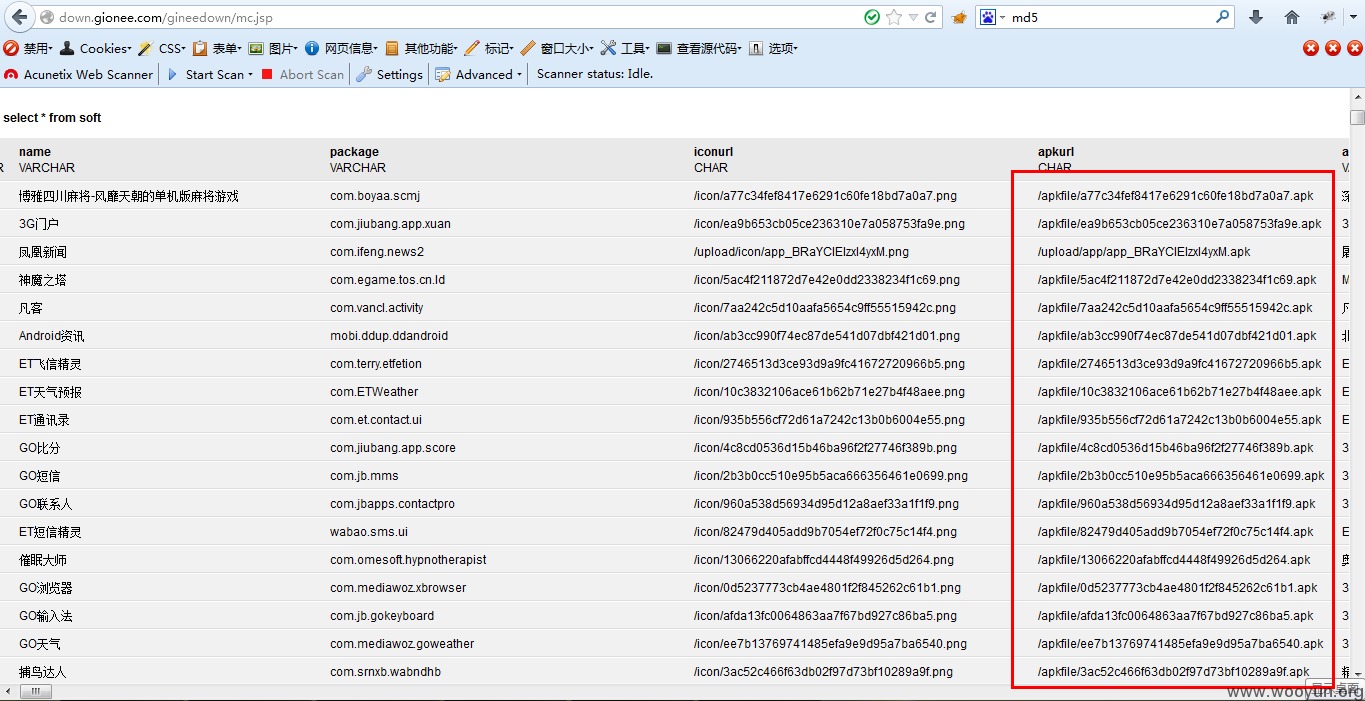Screen dimensions: 1365x701
Task: Open the 选项 (Options) menu
Action: [x=774, y=48]
